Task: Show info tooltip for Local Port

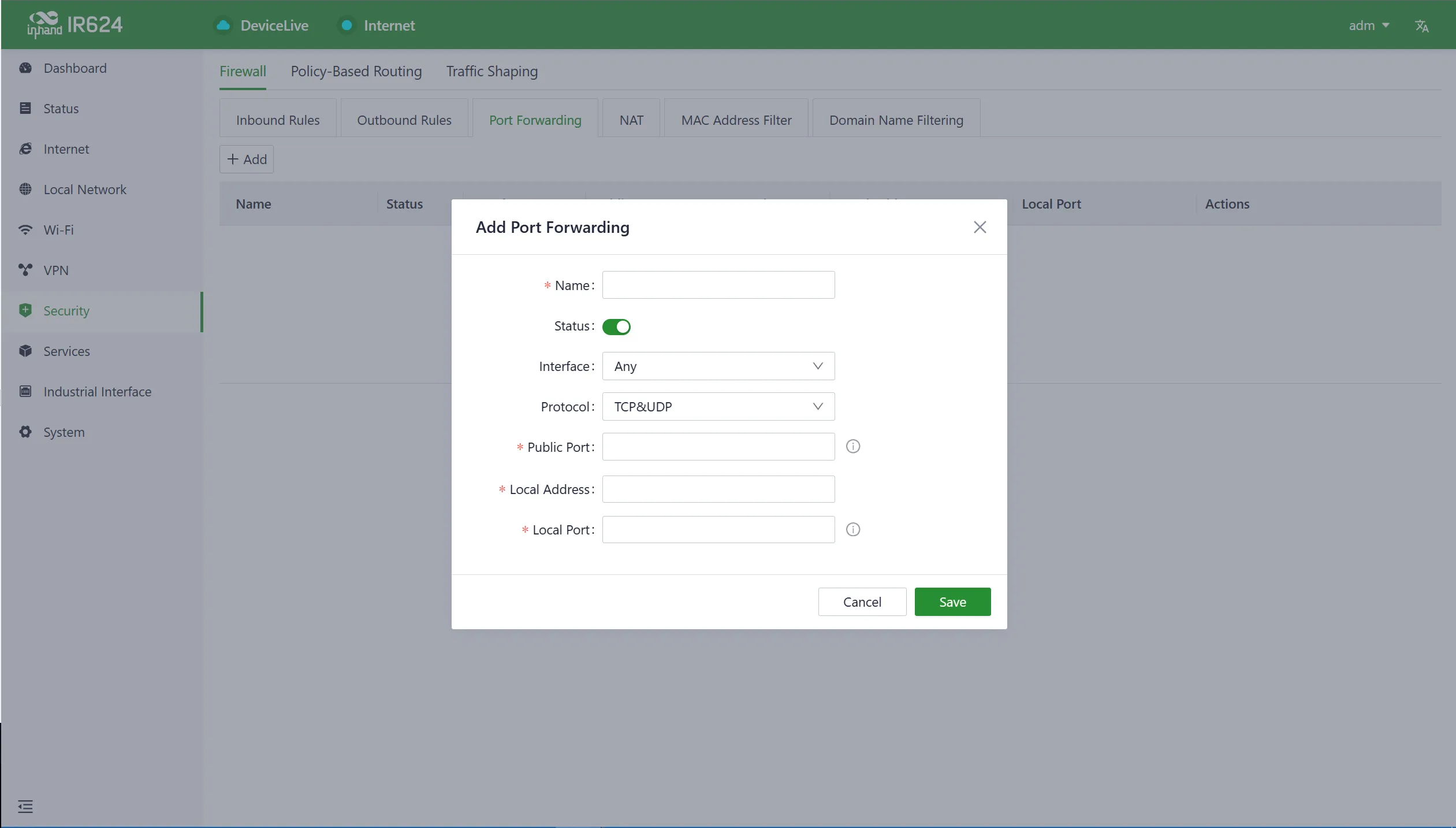Action: [x=853, y=530]
